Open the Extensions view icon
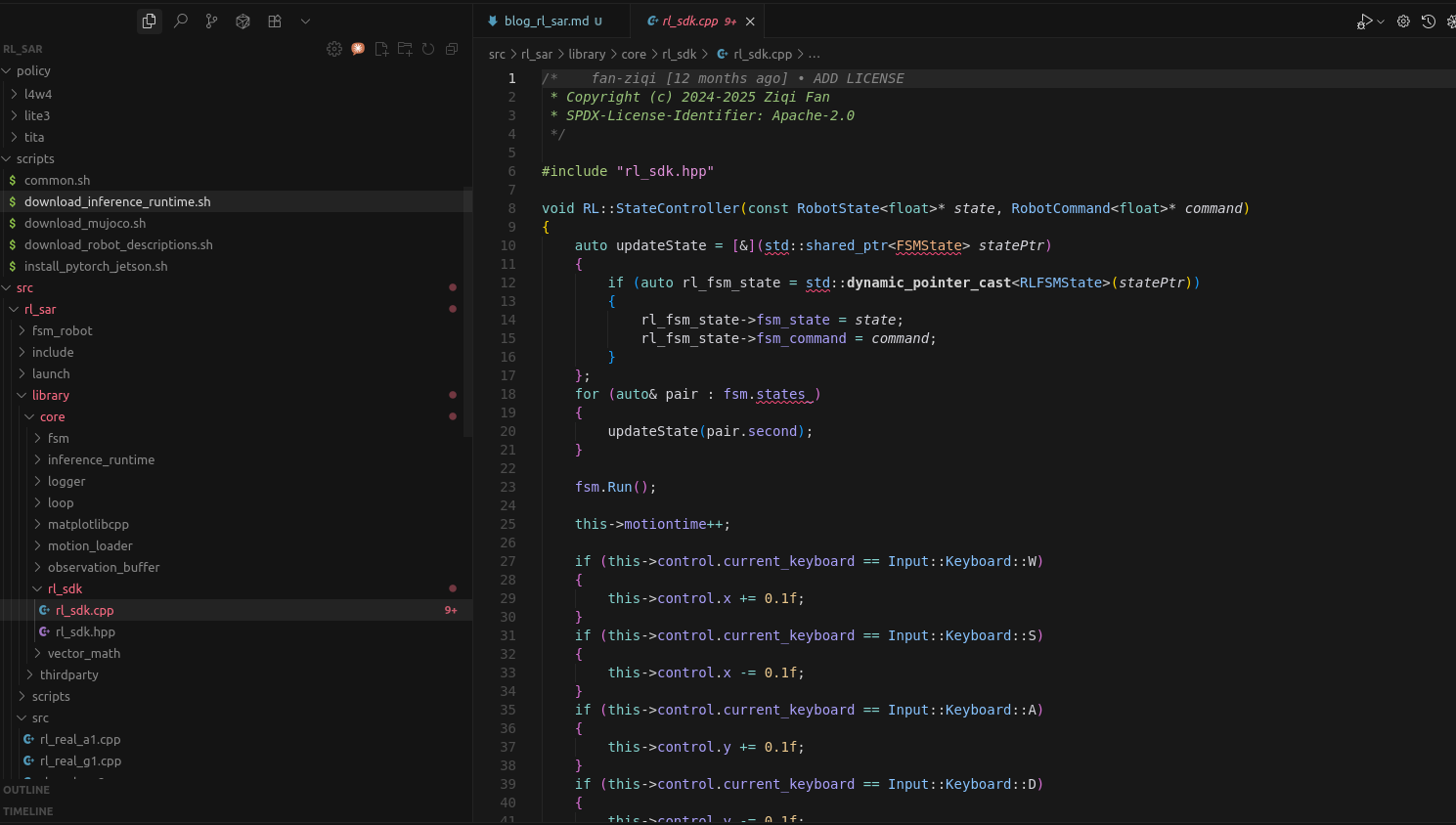Screen dimensions: 1456x825 [x=275, y=21]
